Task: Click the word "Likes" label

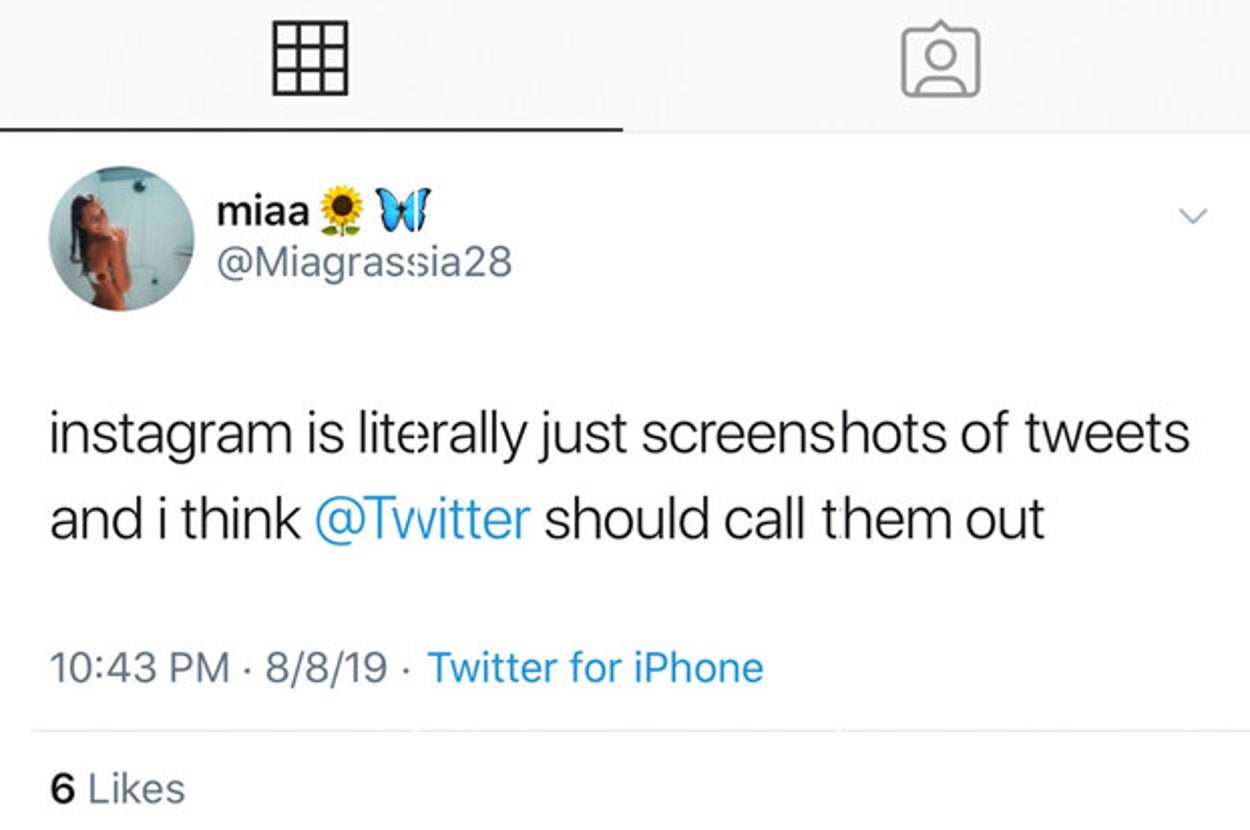Action: coord(137,789)
